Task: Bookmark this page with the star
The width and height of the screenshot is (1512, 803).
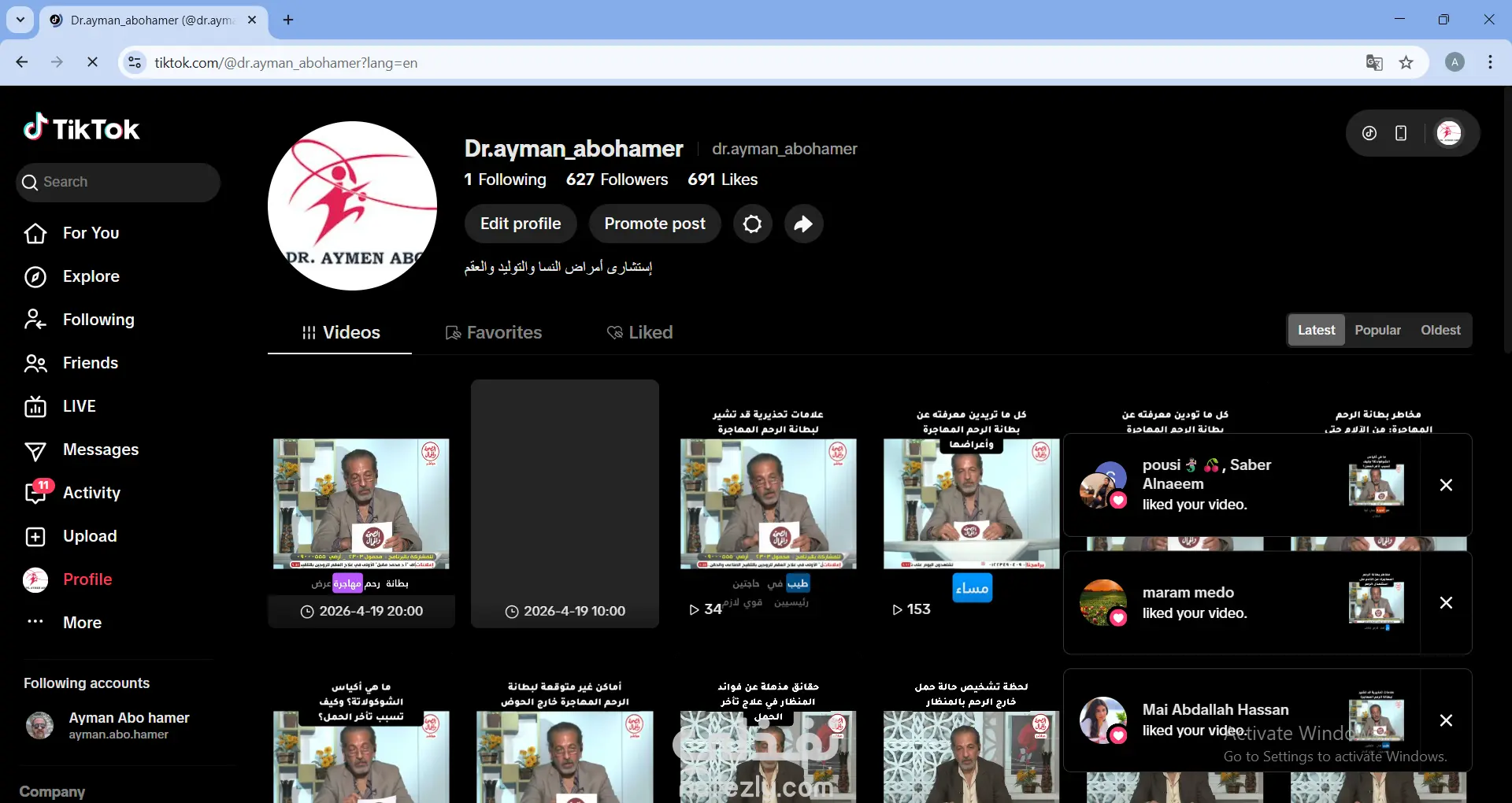Action: pyautogui.click(x=1406, y=63)
